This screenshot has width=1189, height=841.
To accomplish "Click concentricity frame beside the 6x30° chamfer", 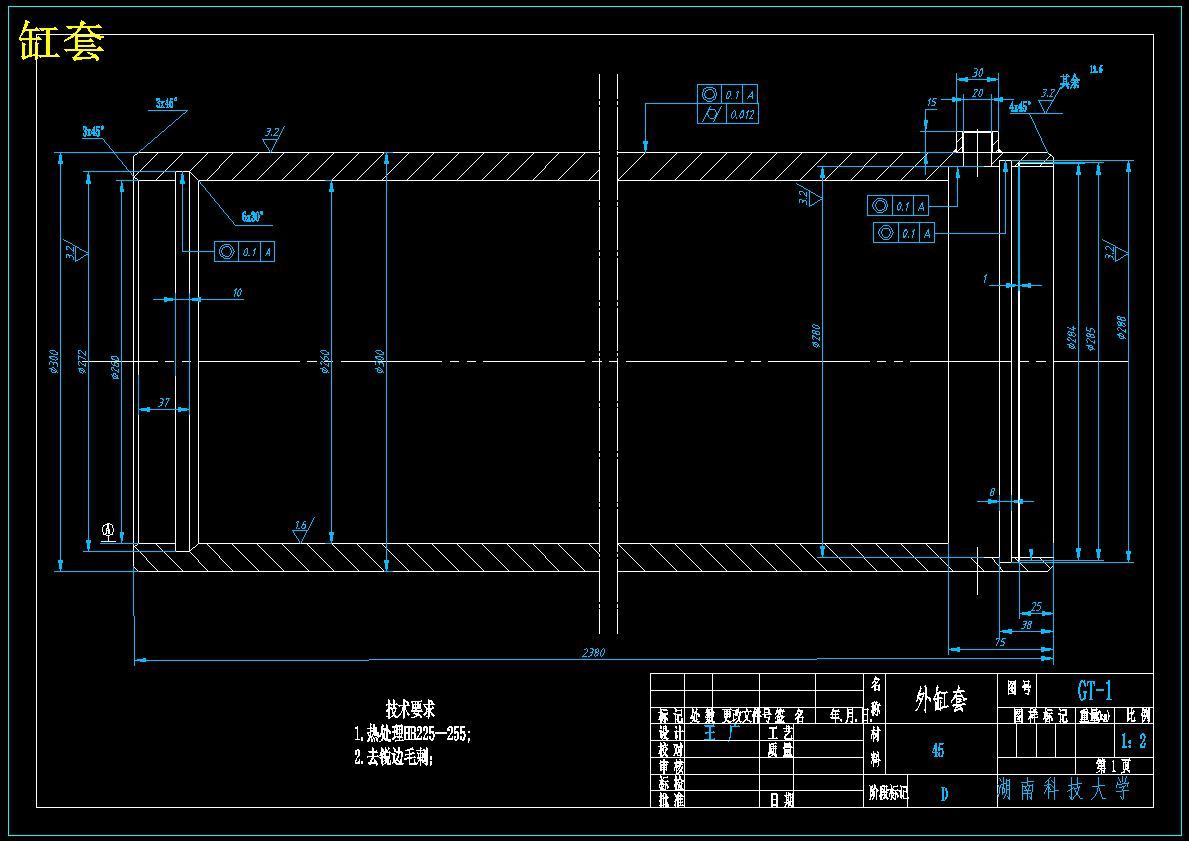I will click(x=244, y=252).
